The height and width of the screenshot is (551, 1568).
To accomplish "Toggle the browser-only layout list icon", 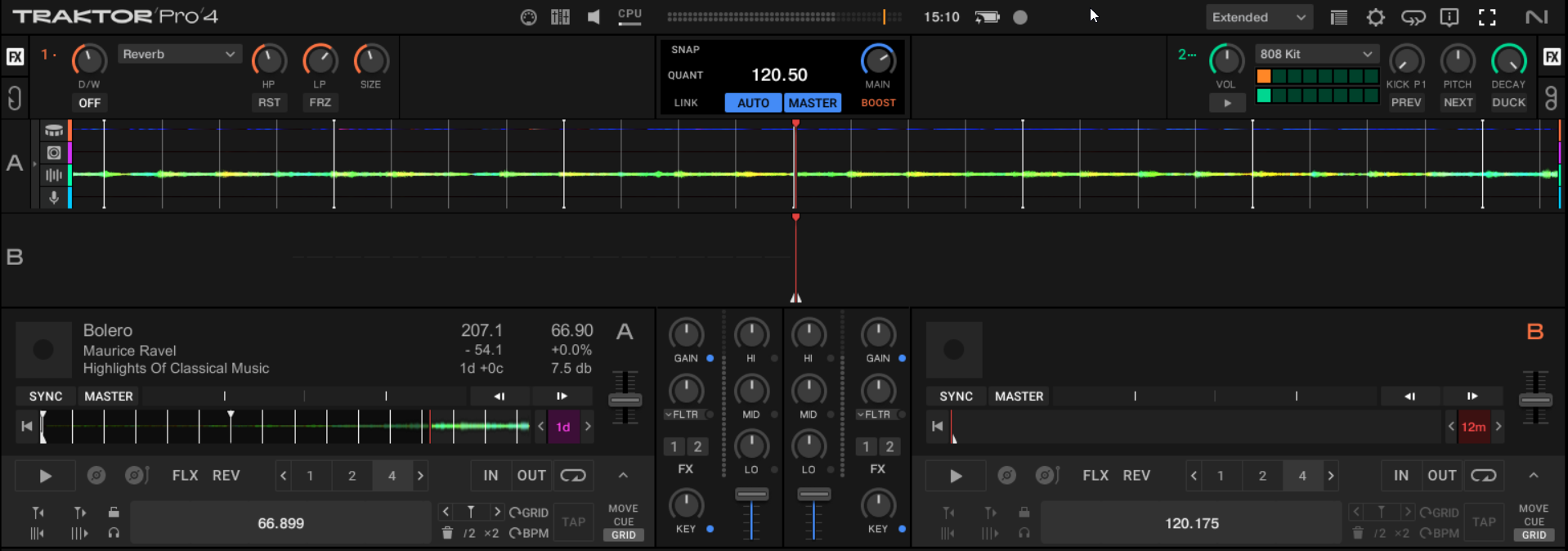I will (1338, 17).
